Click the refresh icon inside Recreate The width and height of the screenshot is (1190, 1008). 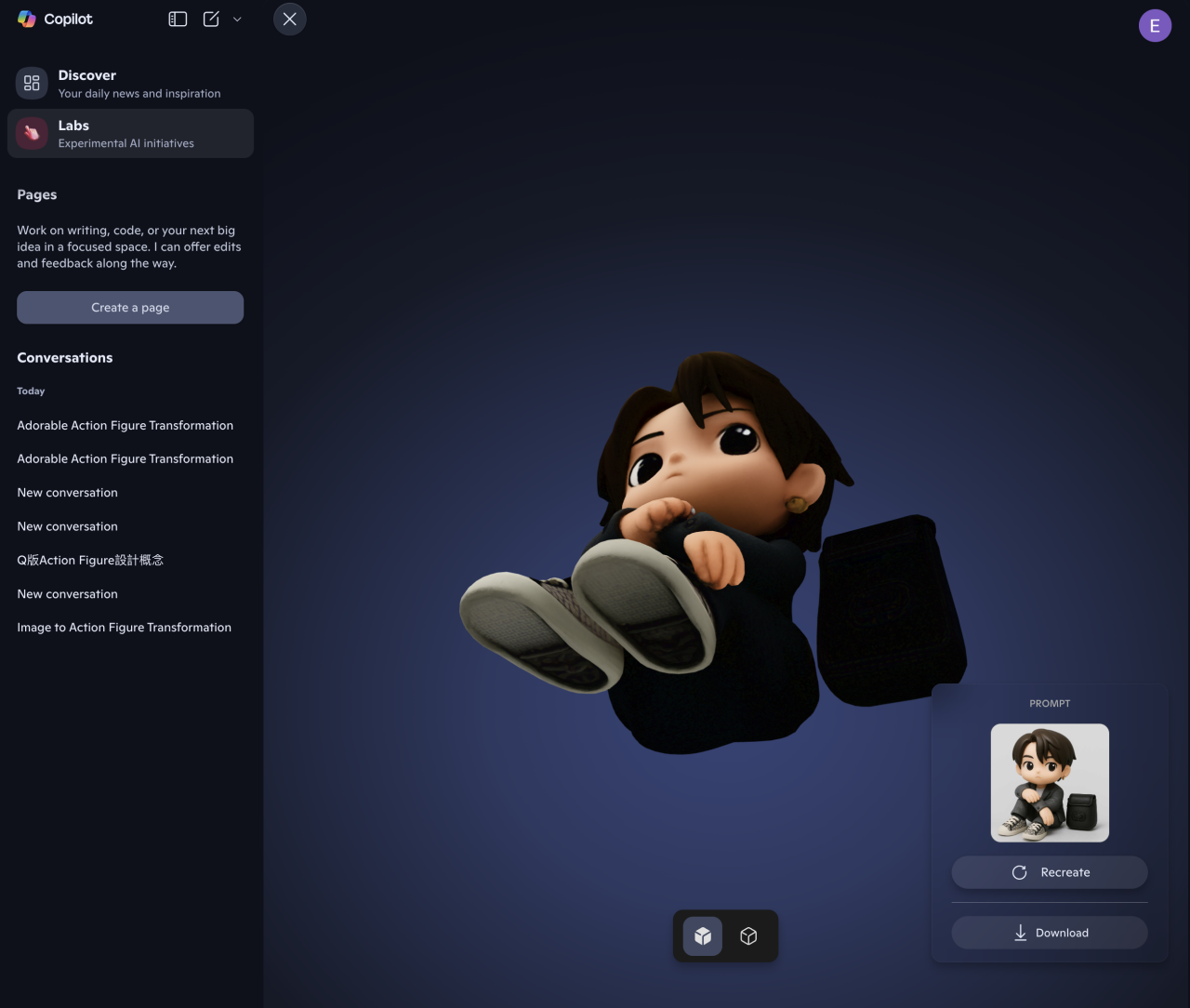point(1020,872)
